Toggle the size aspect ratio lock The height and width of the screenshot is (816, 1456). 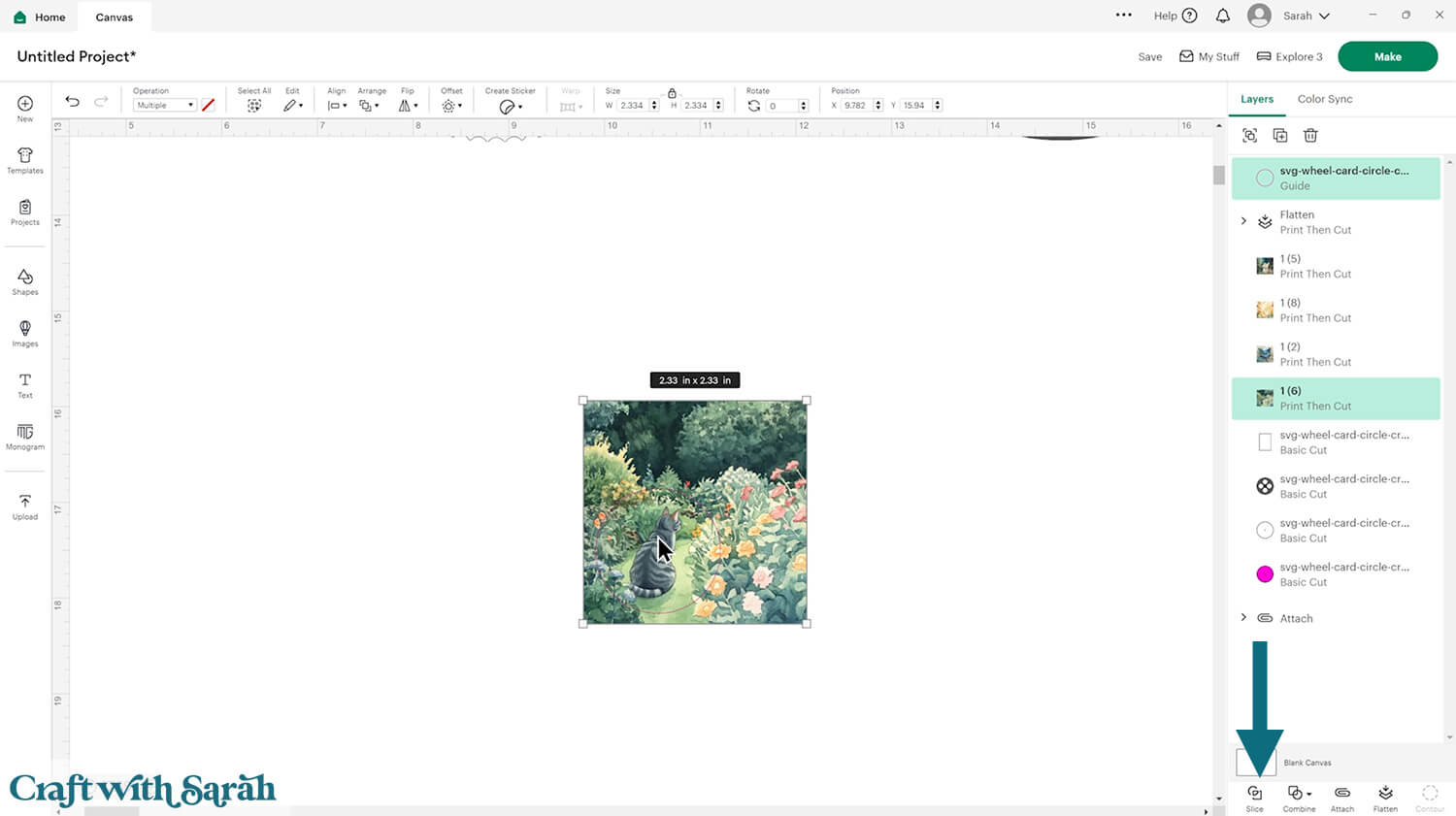click(x=672, y=93)
